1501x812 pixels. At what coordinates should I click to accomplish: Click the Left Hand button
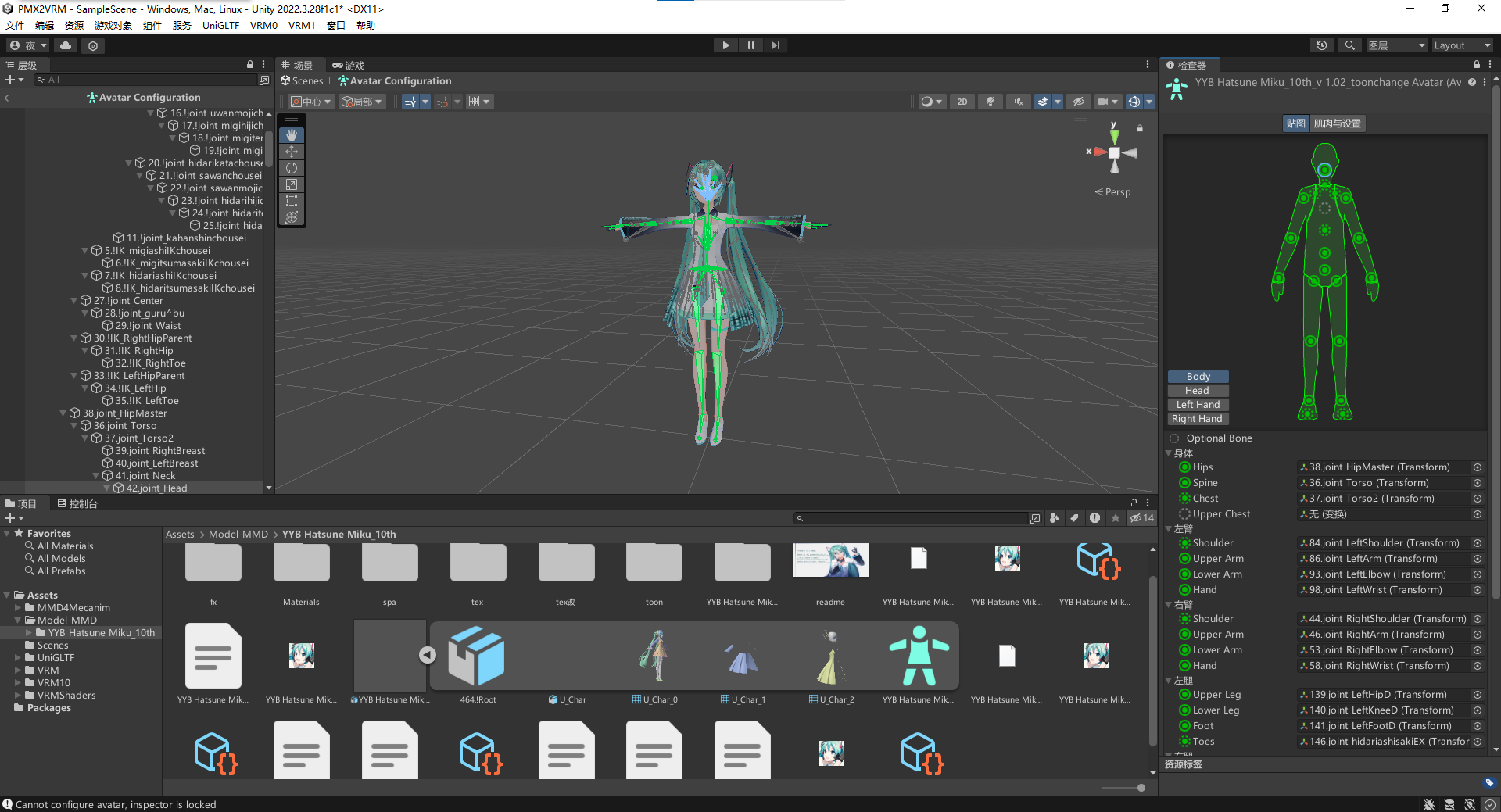point(1198,405)
